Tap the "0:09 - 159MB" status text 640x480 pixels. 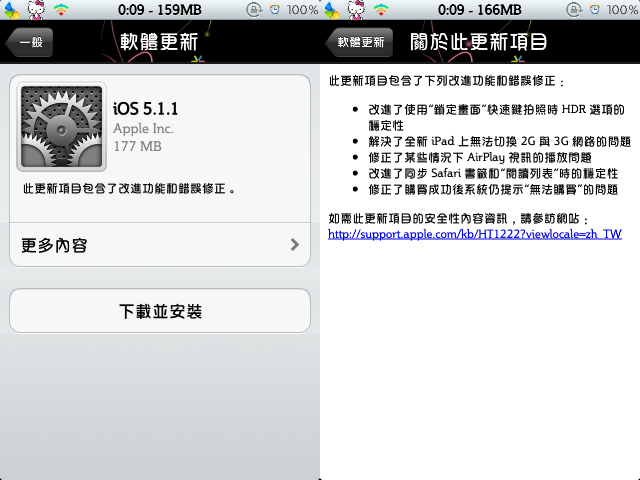tap(160, 10)
